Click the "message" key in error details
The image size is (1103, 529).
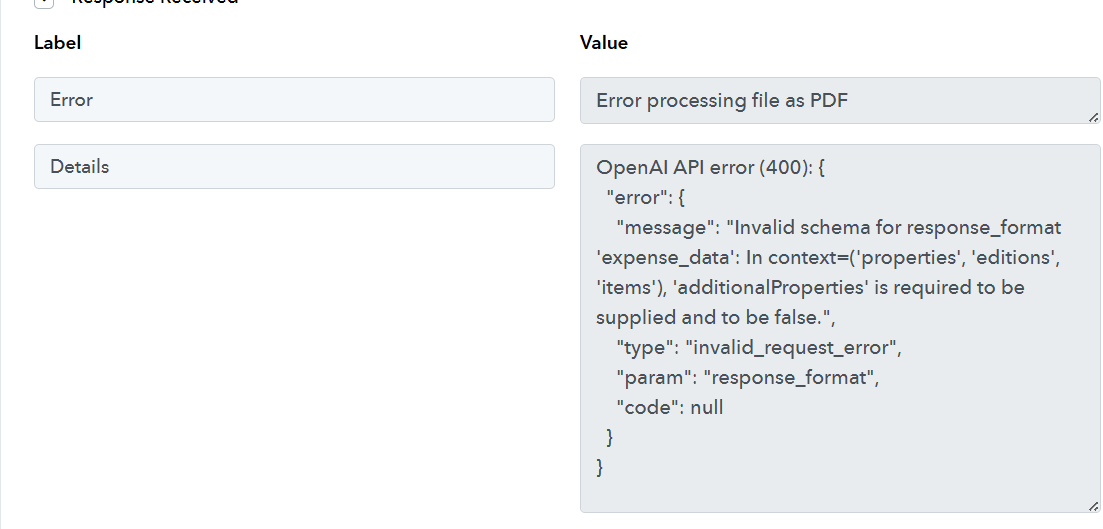pyautogui.click(x=666, y=227)
